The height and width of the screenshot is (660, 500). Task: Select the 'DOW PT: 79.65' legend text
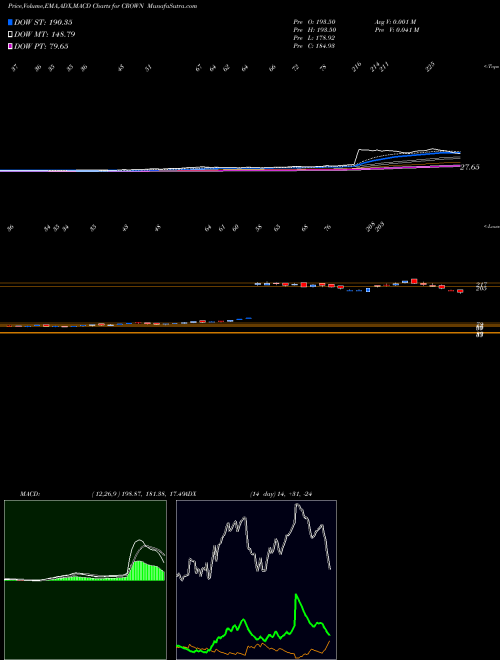(x=41, y=46)
